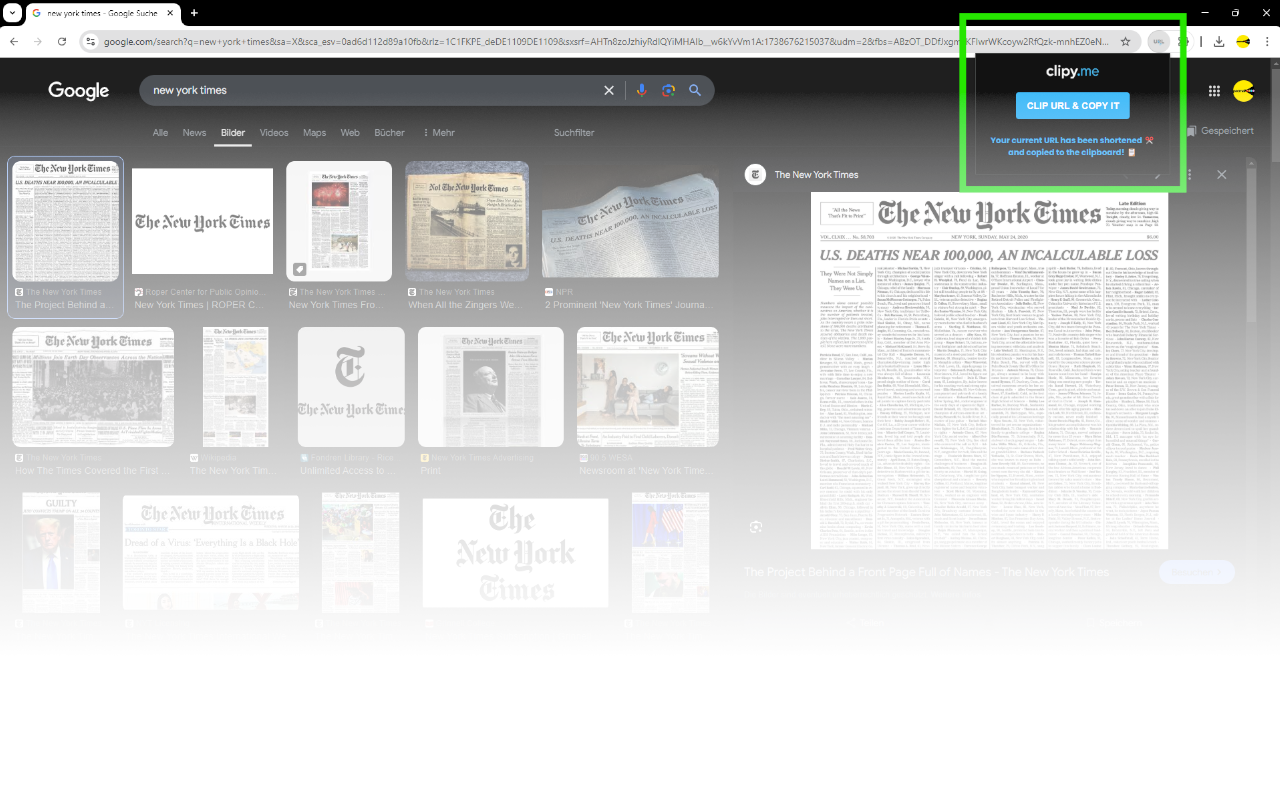The height and width of the screenshot is (800, 1280).
Task: Go to Google homepage via logo
Action: click(x=79, y=91)
